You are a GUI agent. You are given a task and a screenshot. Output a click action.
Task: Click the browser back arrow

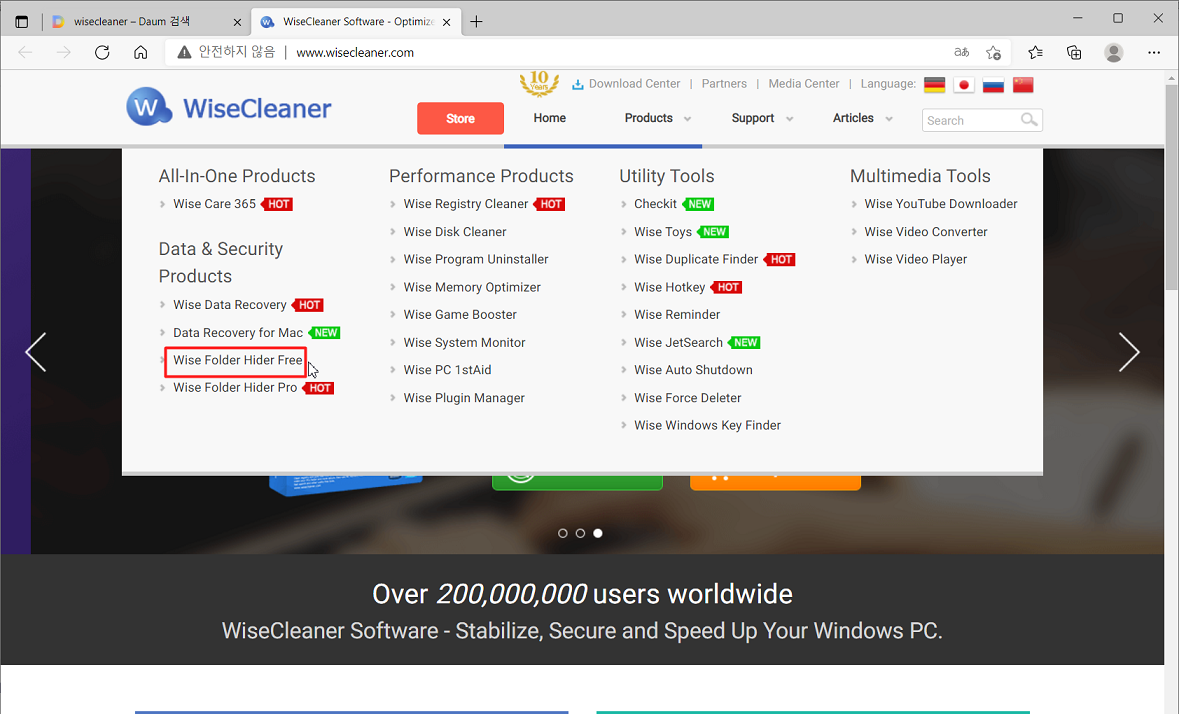[26, 53]
